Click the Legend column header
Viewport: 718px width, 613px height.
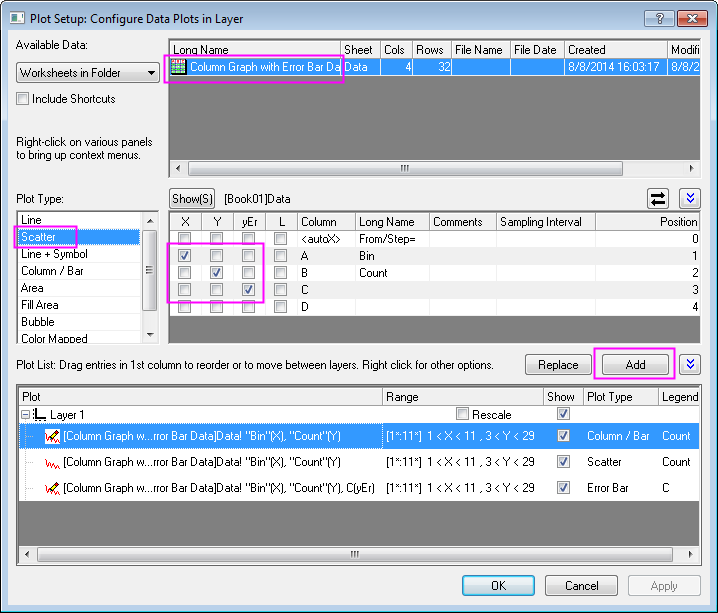tap(679, 396)
